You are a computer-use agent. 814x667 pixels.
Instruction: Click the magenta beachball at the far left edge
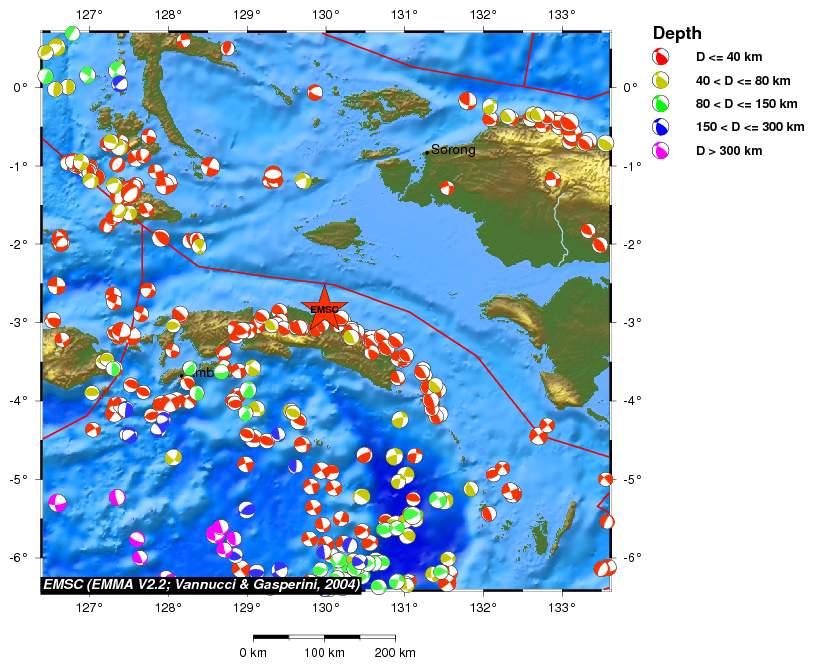[57, 502]
